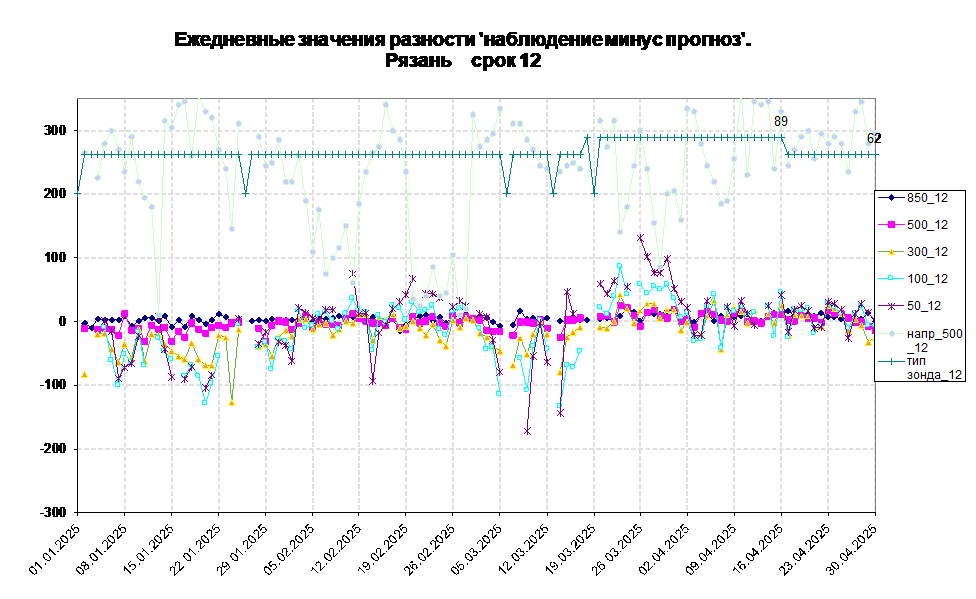Click y-axis label 200
The height and width of the screenshot is (599, 976).
pos(54,194)
